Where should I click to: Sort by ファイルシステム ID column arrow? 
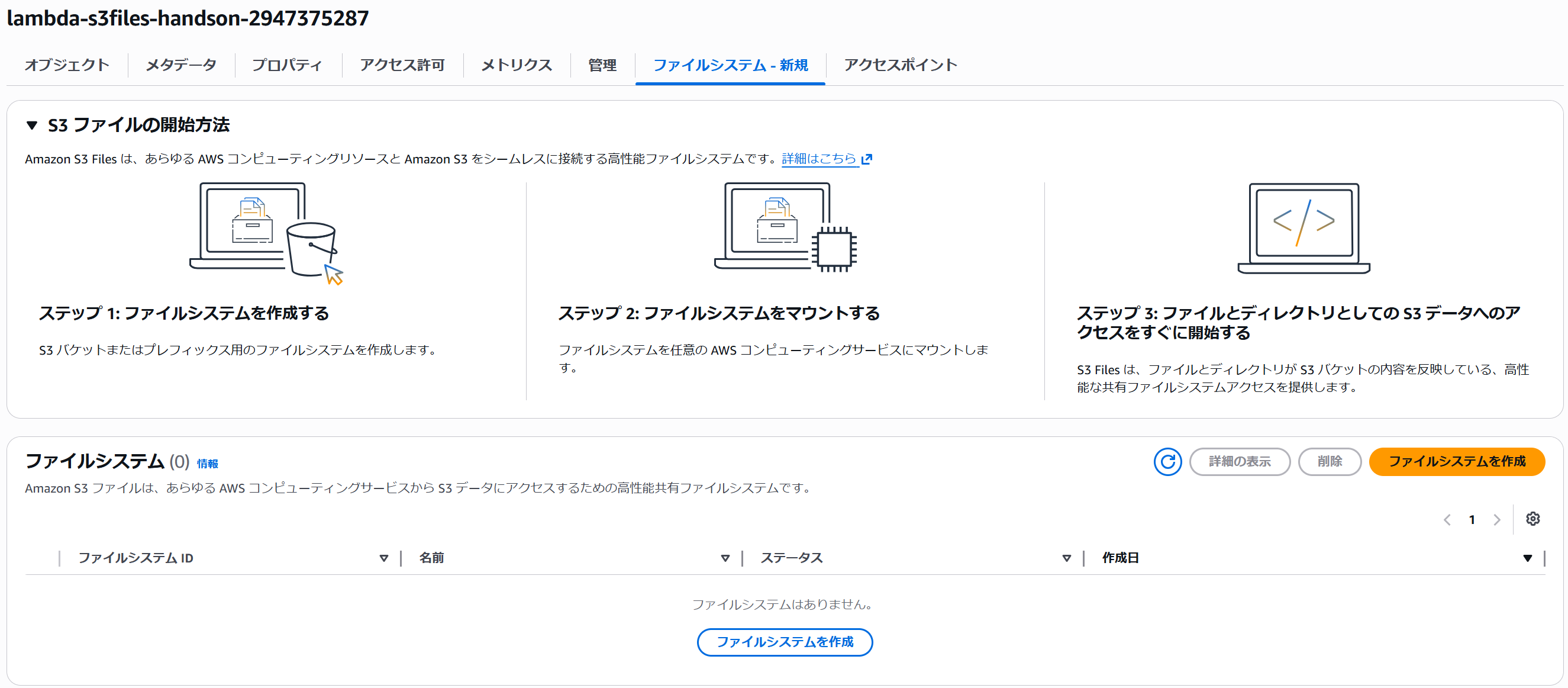click(x=383, y=558)
